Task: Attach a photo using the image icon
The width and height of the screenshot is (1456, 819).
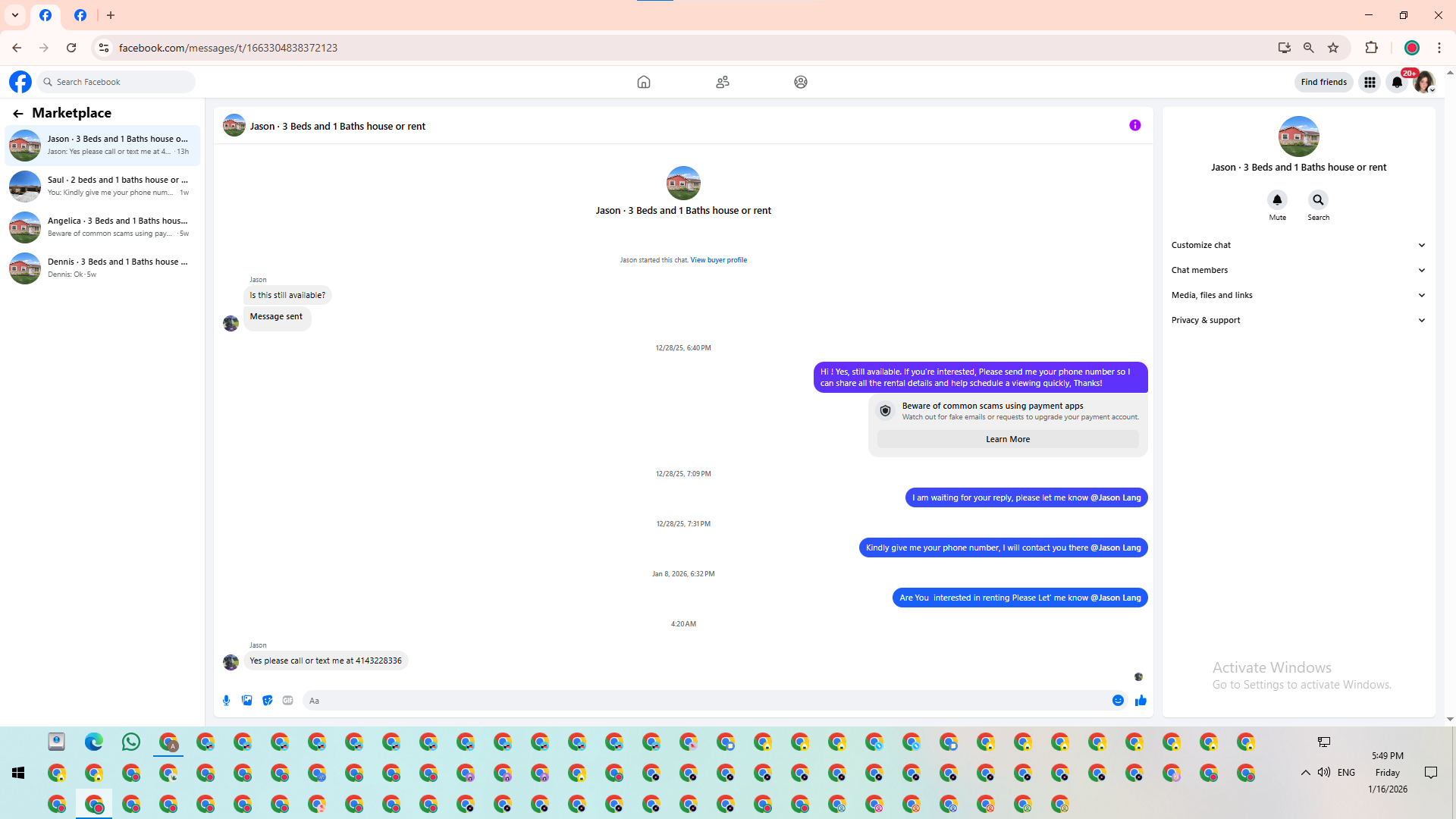Action: pyautogui.click(x=246, y=701)
